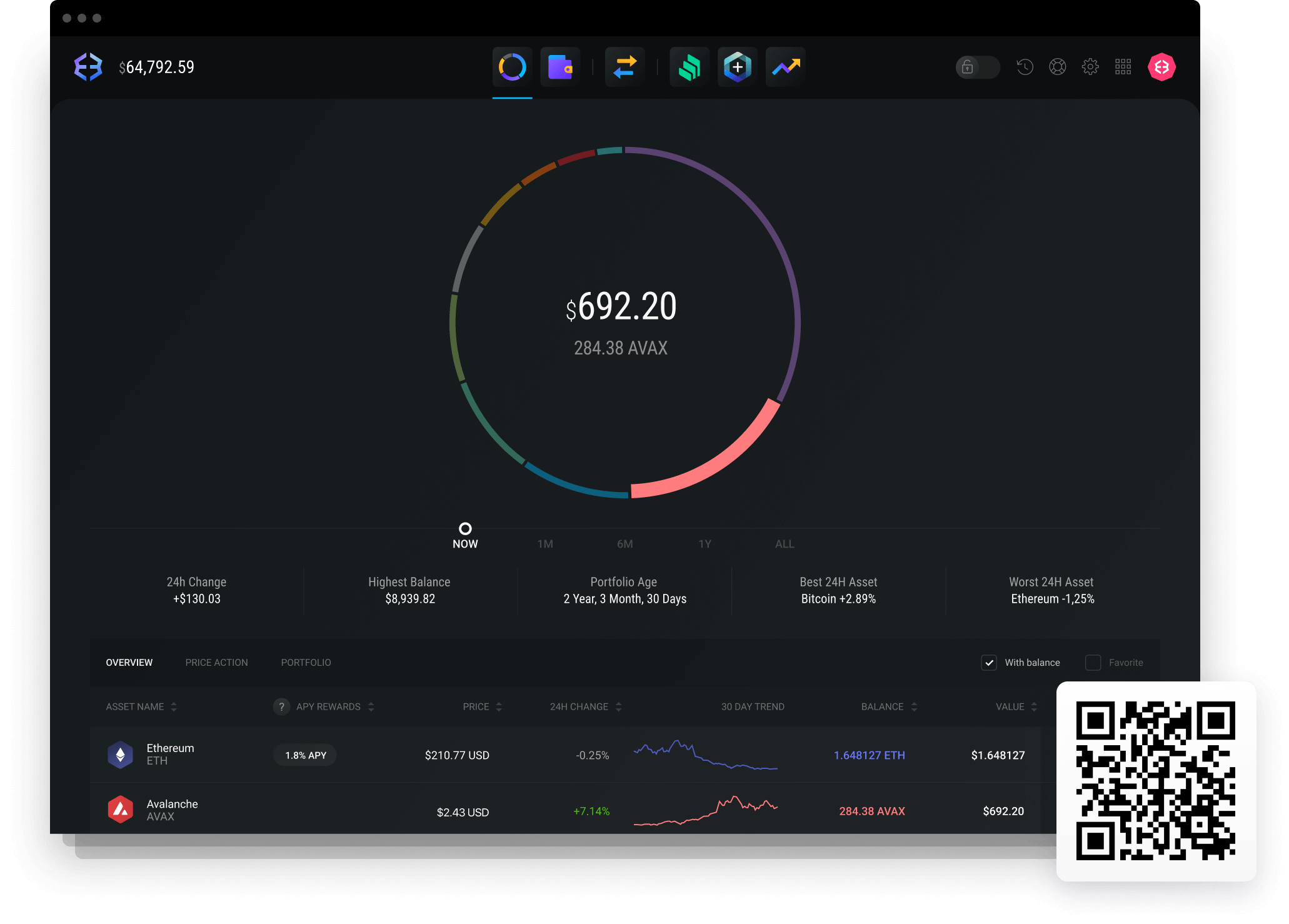
Task: Sort by APY REWARDS column
Action: [x=336, y=706]
